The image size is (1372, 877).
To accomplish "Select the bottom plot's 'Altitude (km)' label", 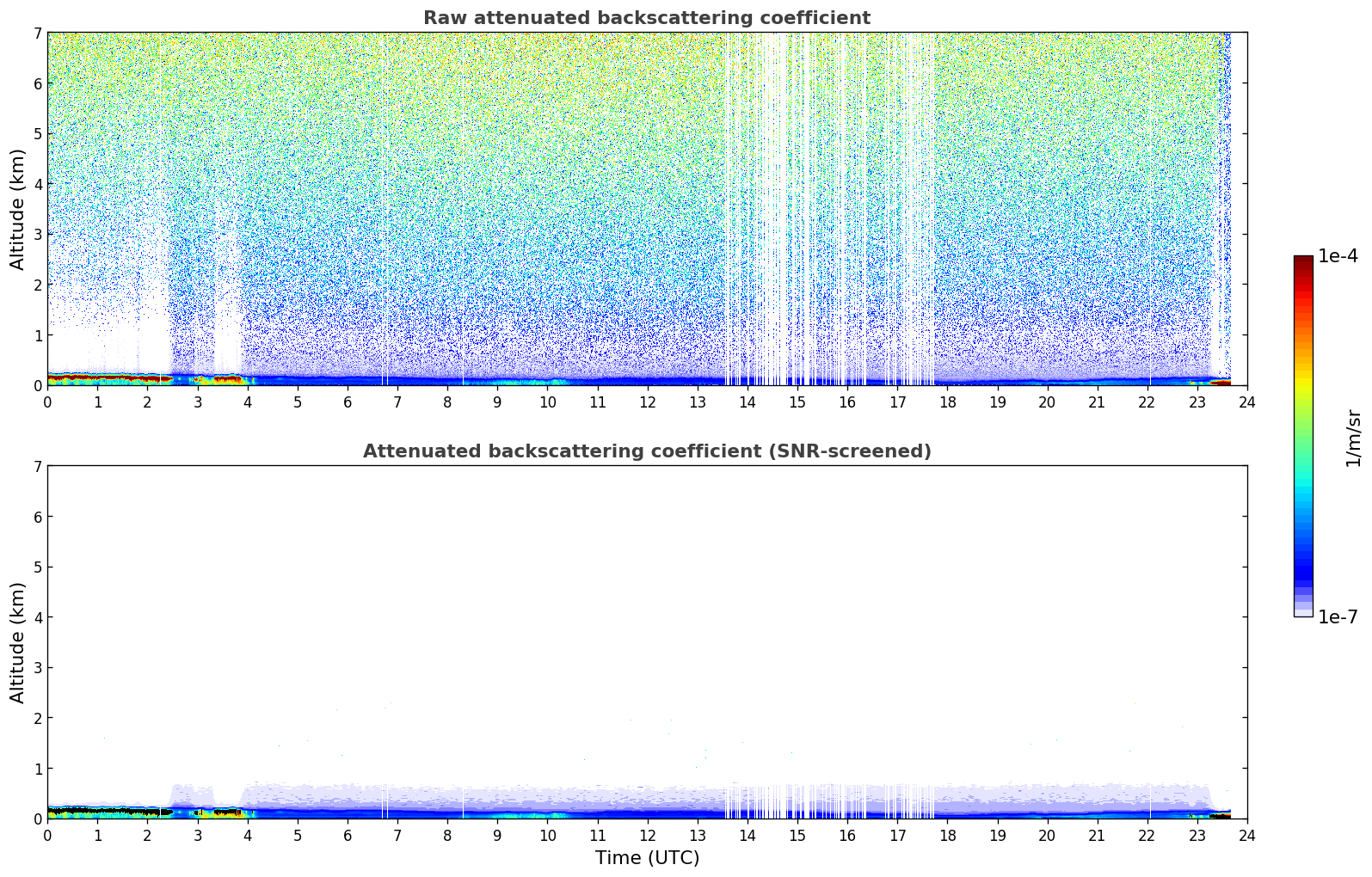I will 18,642.
